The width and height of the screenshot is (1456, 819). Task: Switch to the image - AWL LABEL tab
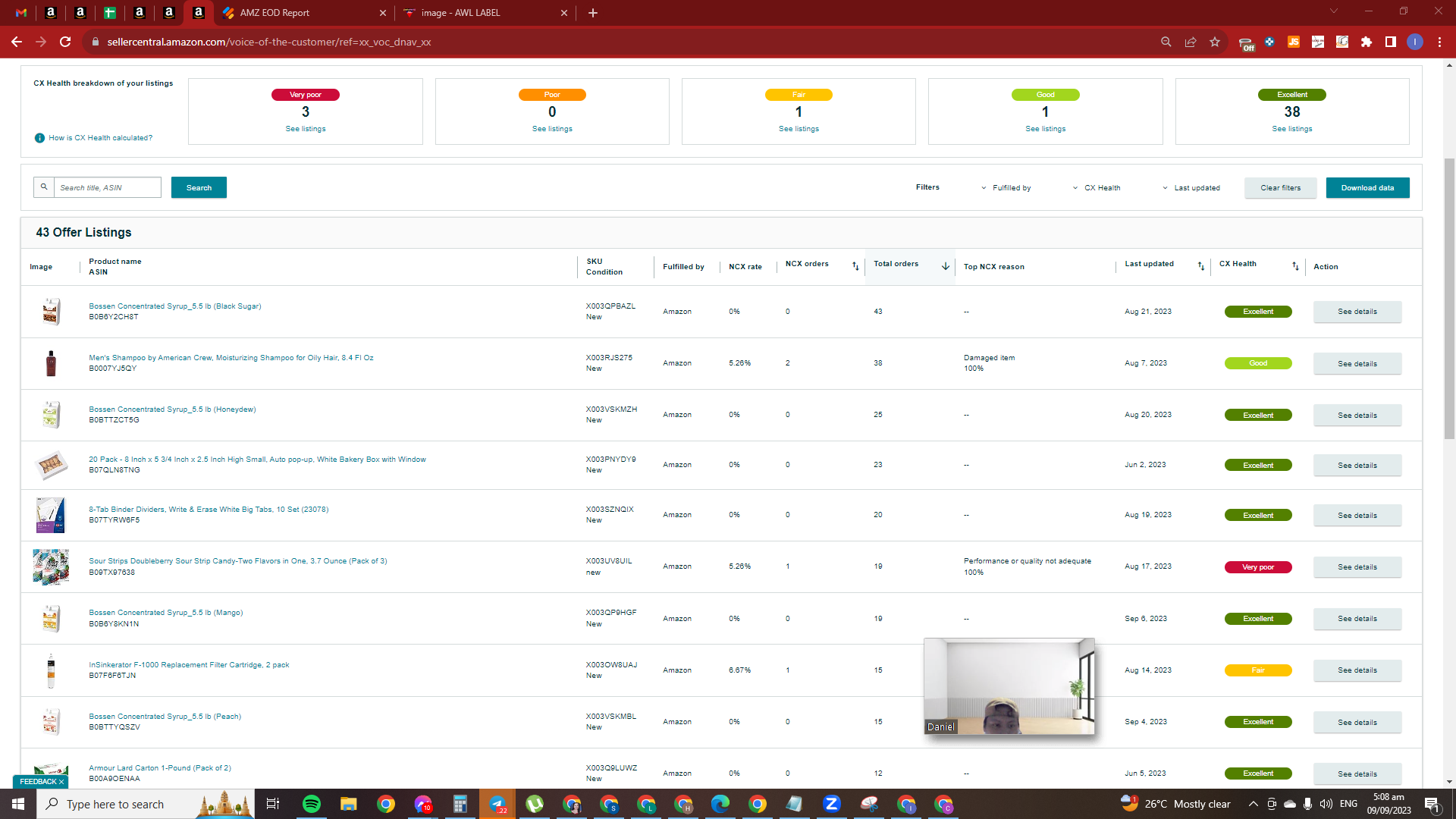point(486,13)
